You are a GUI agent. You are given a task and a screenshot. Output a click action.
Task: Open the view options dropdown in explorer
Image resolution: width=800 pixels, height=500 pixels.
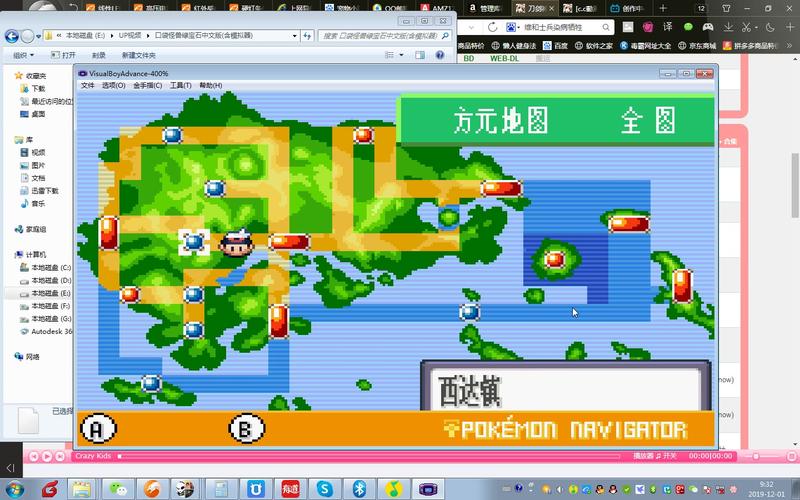coord(401,55)
